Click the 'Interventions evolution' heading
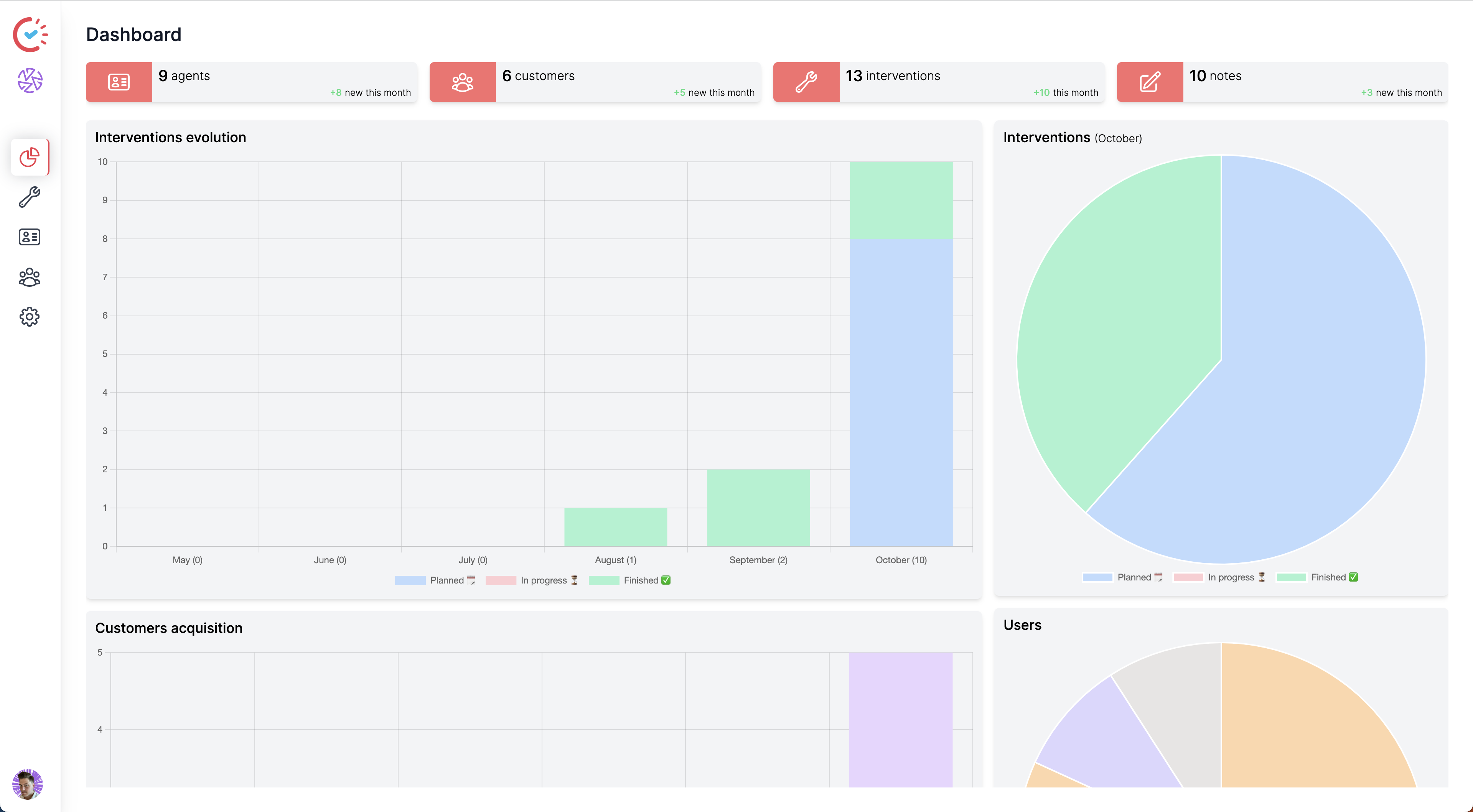The image size is (1473, 812). pos(170,138)
